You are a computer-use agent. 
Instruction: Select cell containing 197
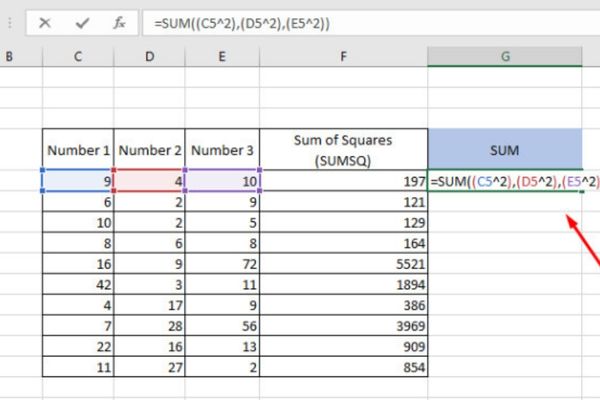344,181
